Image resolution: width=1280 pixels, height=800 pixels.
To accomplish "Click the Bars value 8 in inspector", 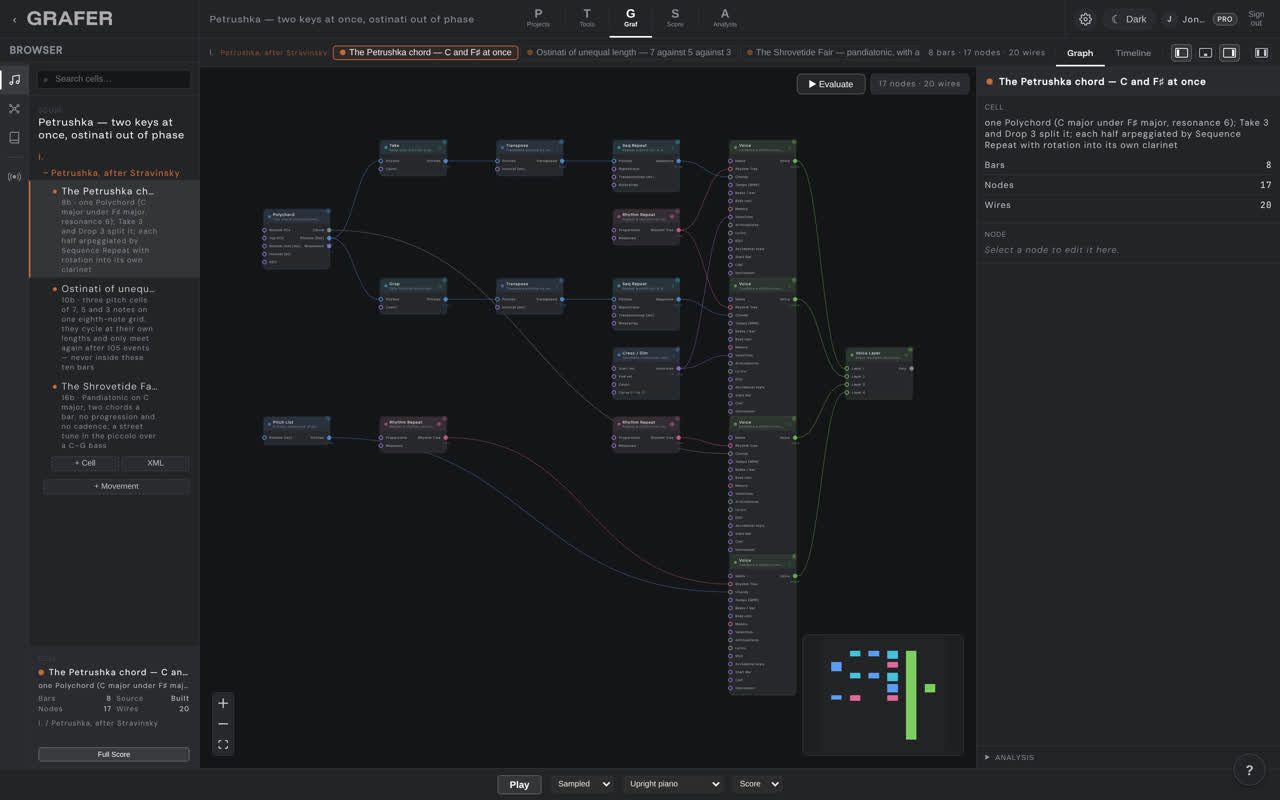I will click(x=1268, y=165).
